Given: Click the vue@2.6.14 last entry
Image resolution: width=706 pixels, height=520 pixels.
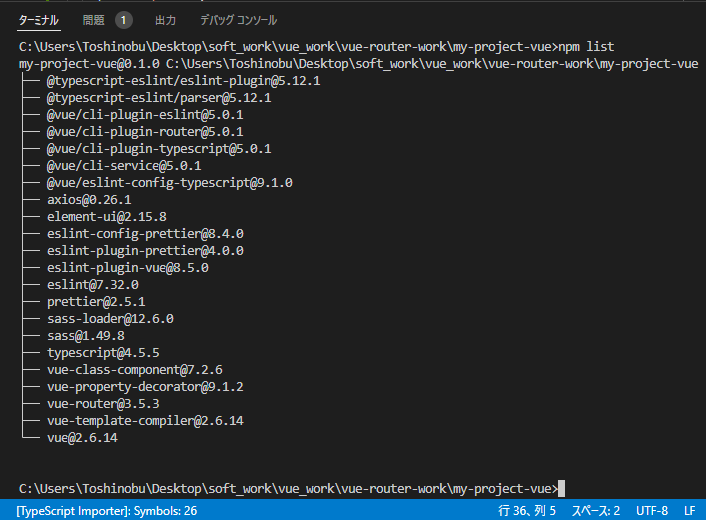Looking at the screenshot, I should tap(82, 438).
